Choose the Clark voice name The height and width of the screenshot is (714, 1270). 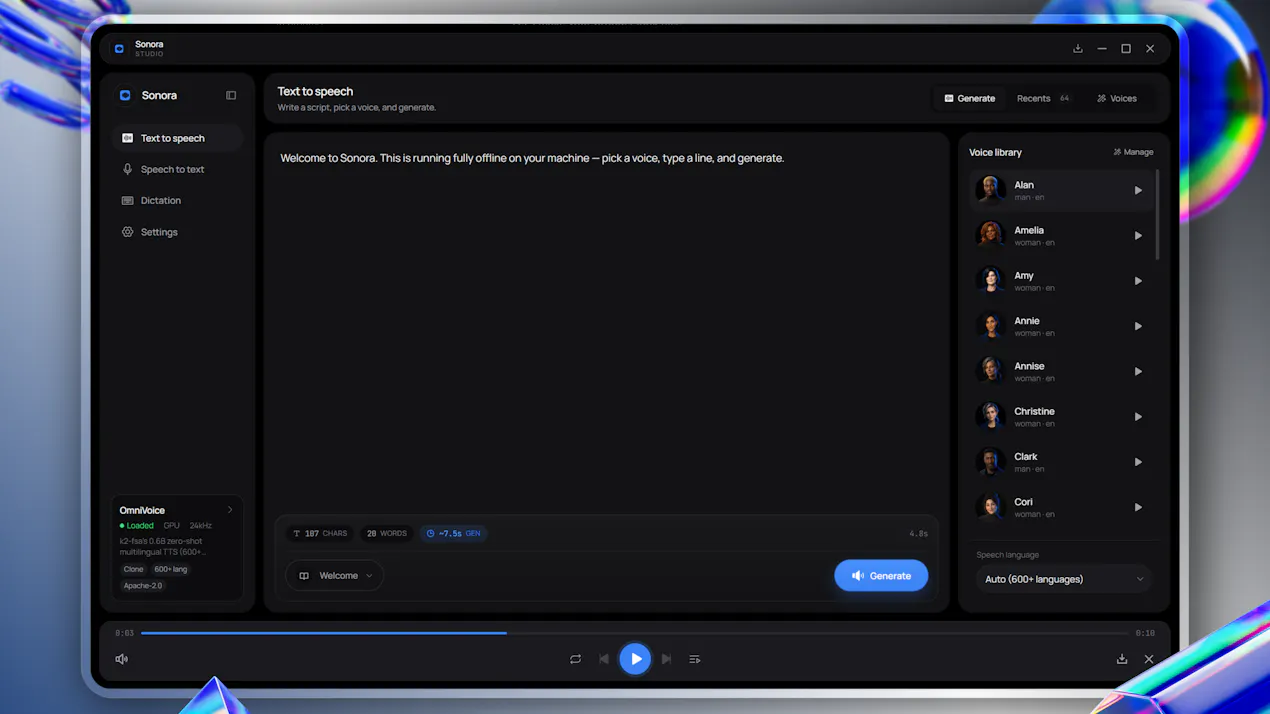pos(1026,457)
